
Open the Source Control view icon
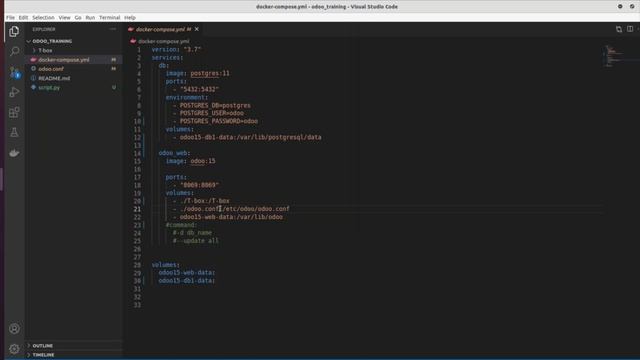[14, 72]
